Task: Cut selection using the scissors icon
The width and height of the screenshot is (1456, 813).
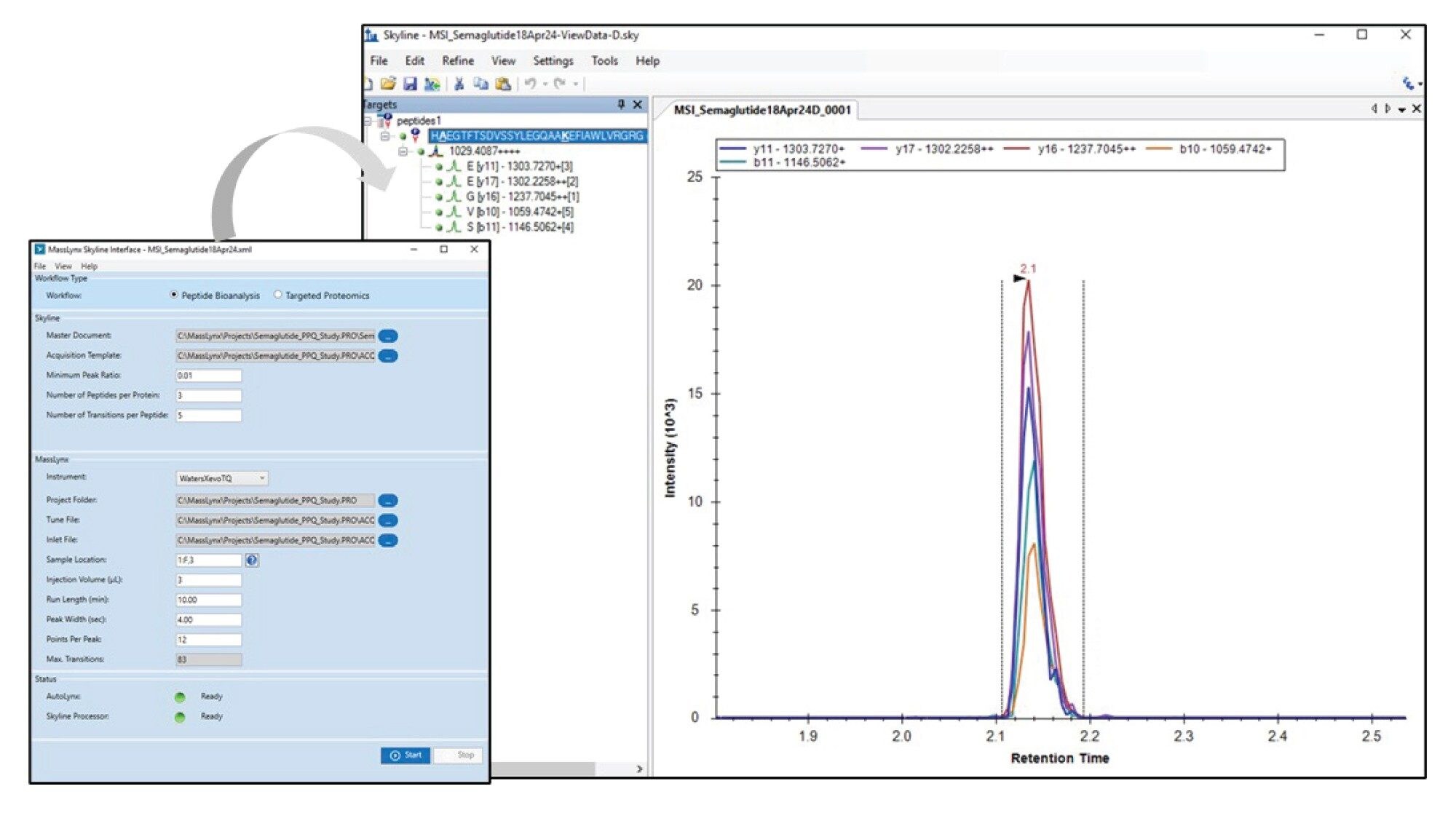Action: 459,84
